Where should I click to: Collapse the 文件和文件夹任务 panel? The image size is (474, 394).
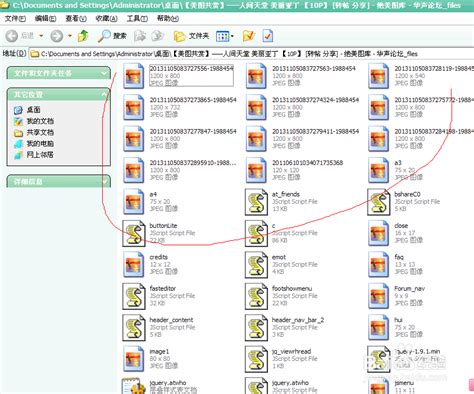[104, 73]
